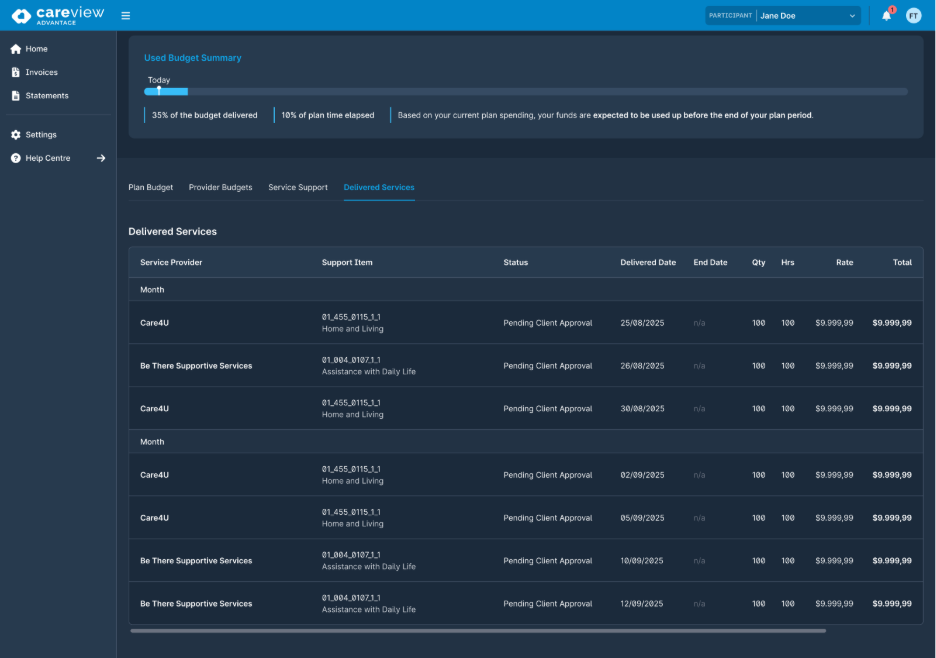This screenshot has height=658, width=936.
Task: Sort by the Delivered Date column header
Action: coord(648,263)
